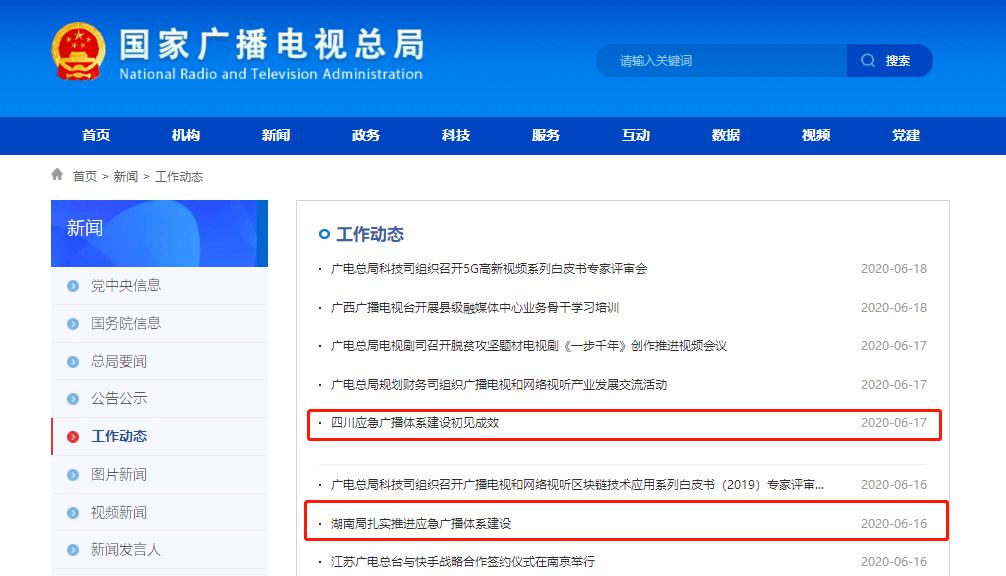Screen dimensions: 1006x576
Task: Select 服务 in the navigation bar
Action: point(546,135)
